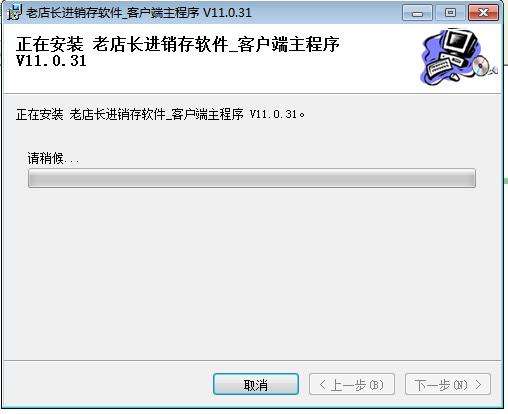The width and height of the screenshot is (508, 414).
Task: Click the computer monitor in the setup graphic
Action: point(459,43)
